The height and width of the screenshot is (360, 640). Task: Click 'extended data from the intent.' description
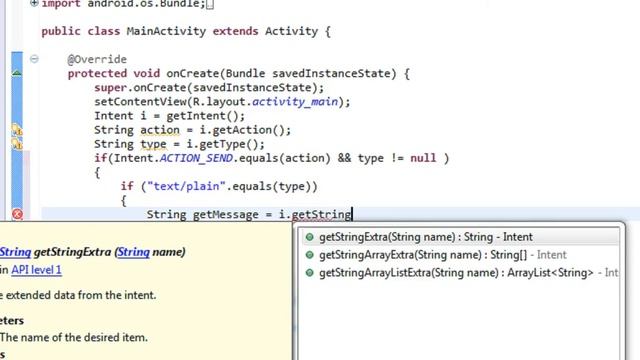81,295
